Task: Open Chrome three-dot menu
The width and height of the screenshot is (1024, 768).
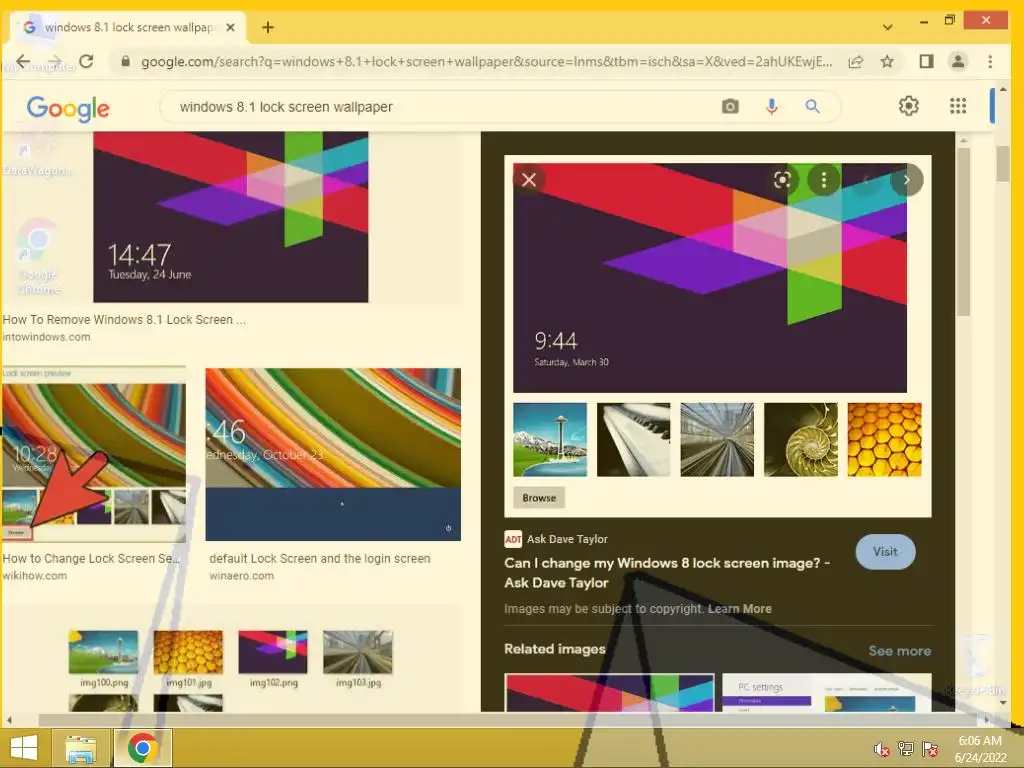Action: [990, 61]
